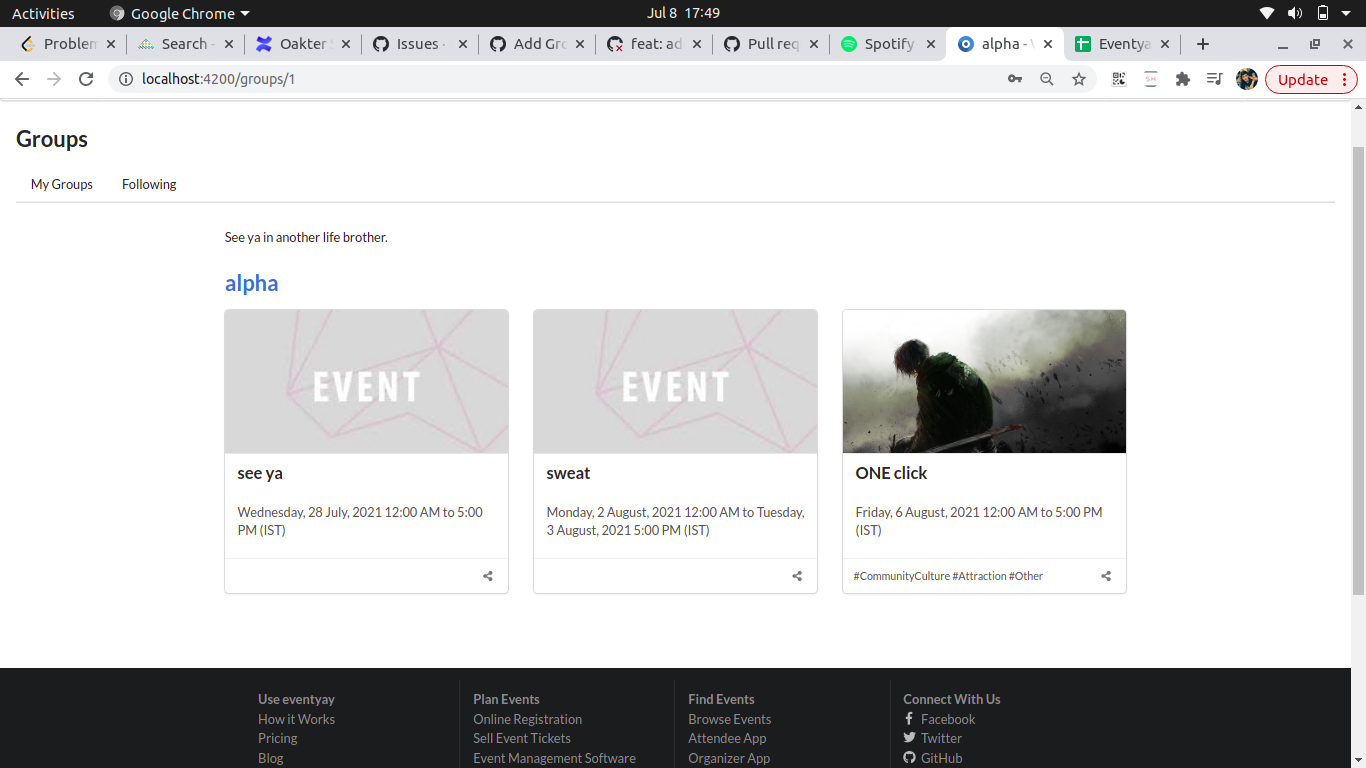Open Browse Events footer link
The image size is (1366, 768).
pos(729,719)
